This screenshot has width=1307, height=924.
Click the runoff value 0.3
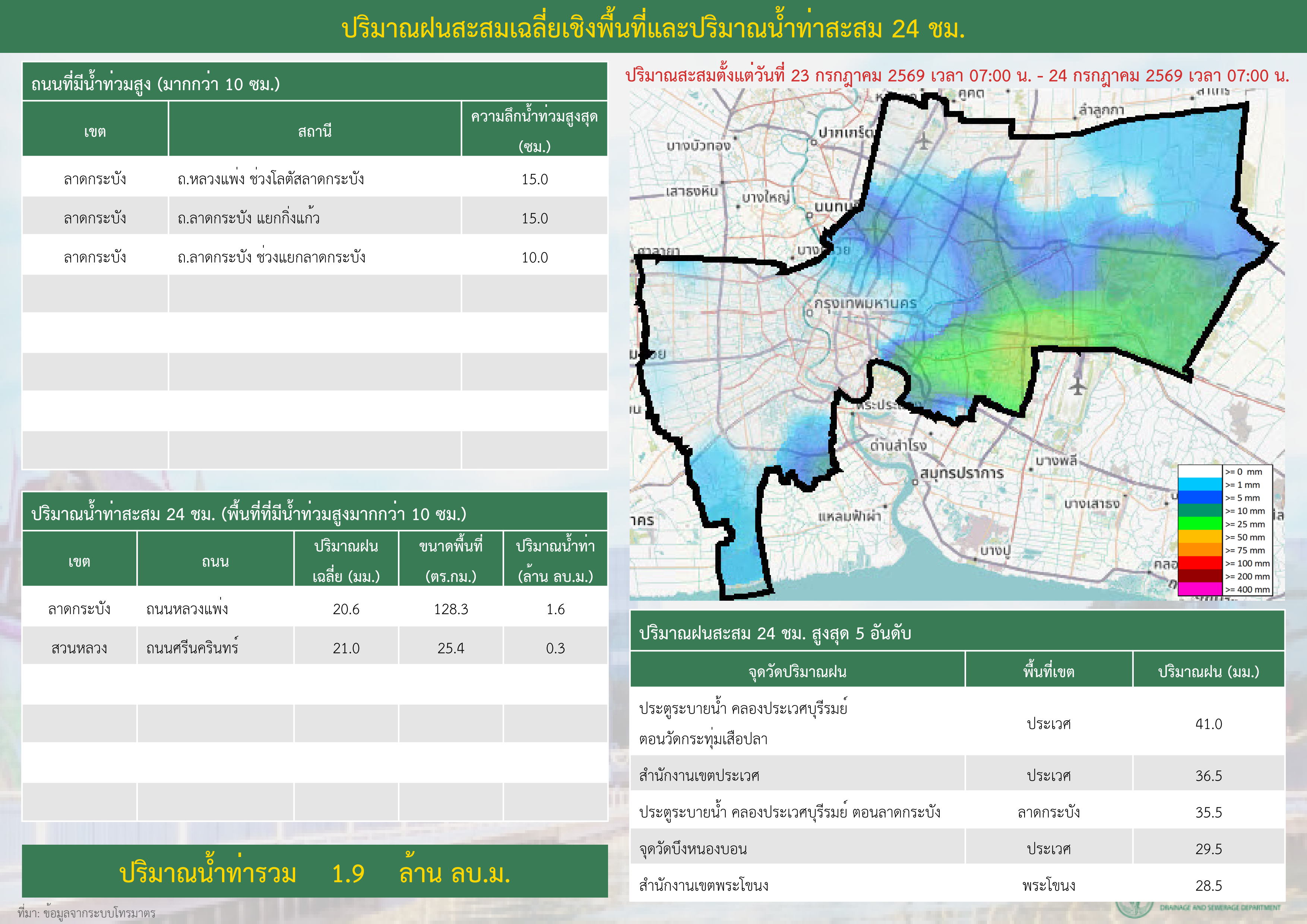[556, 649]
